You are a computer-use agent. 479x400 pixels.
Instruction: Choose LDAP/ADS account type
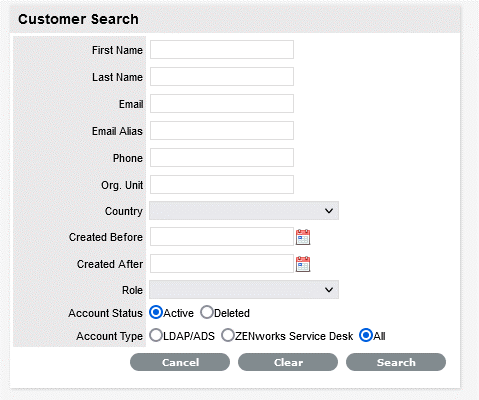[156, 335]
